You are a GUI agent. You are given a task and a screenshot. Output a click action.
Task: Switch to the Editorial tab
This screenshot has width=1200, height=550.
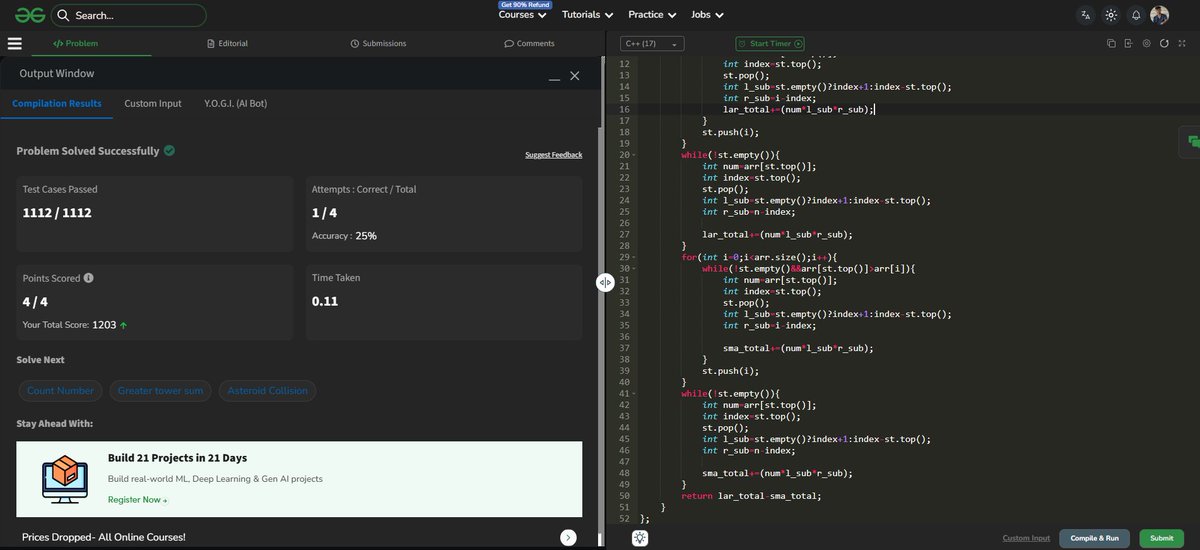pyautogui.click(x=227, y=44)
